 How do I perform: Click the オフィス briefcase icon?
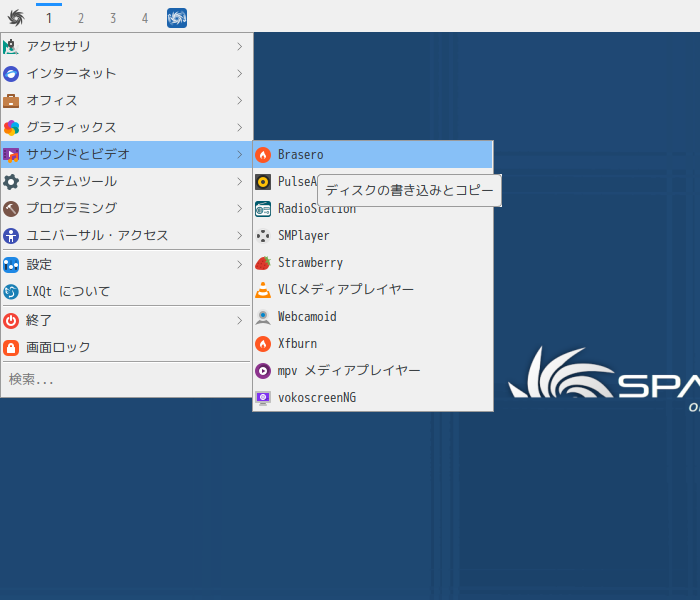coord(11,101)
